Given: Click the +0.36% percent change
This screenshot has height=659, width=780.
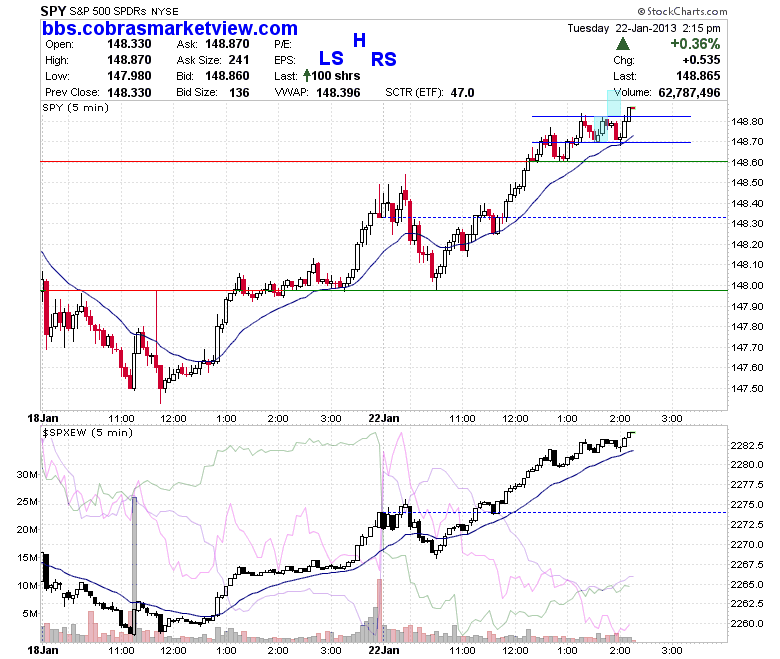Looking at the screenshot, I should click(695, 44).
